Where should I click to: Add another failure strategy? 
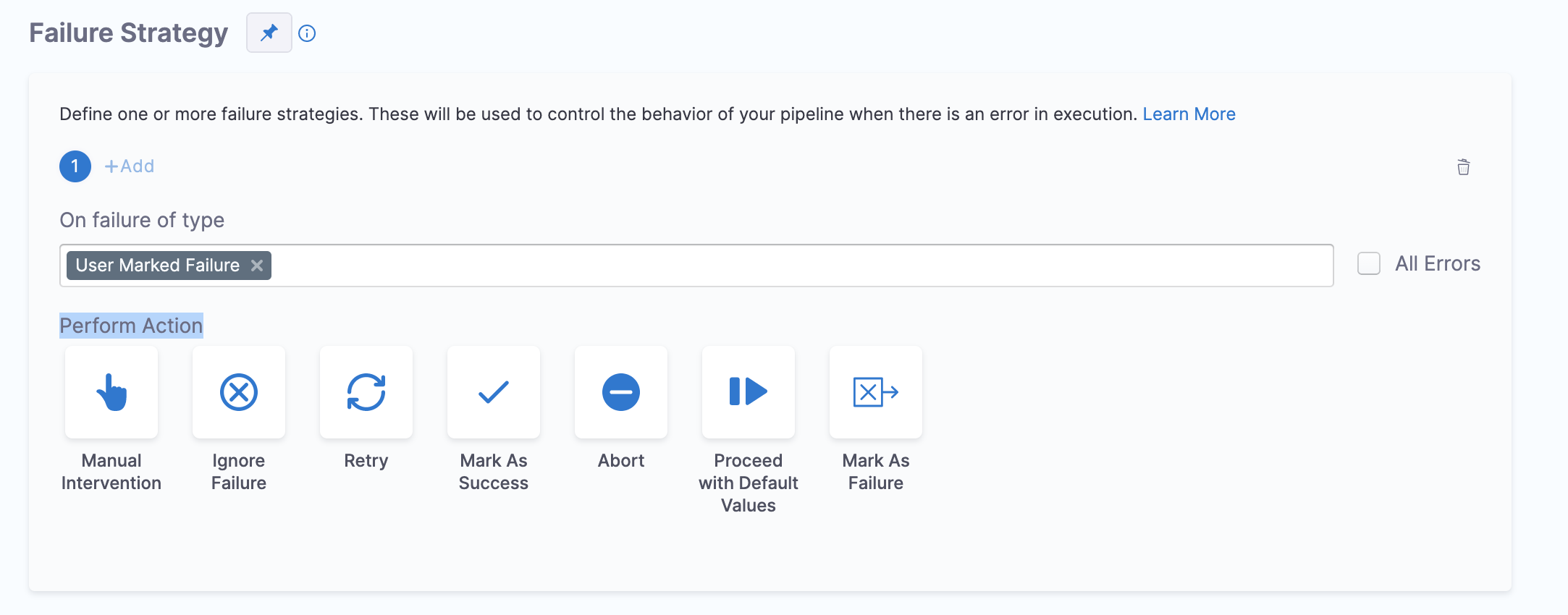point(130,166)
